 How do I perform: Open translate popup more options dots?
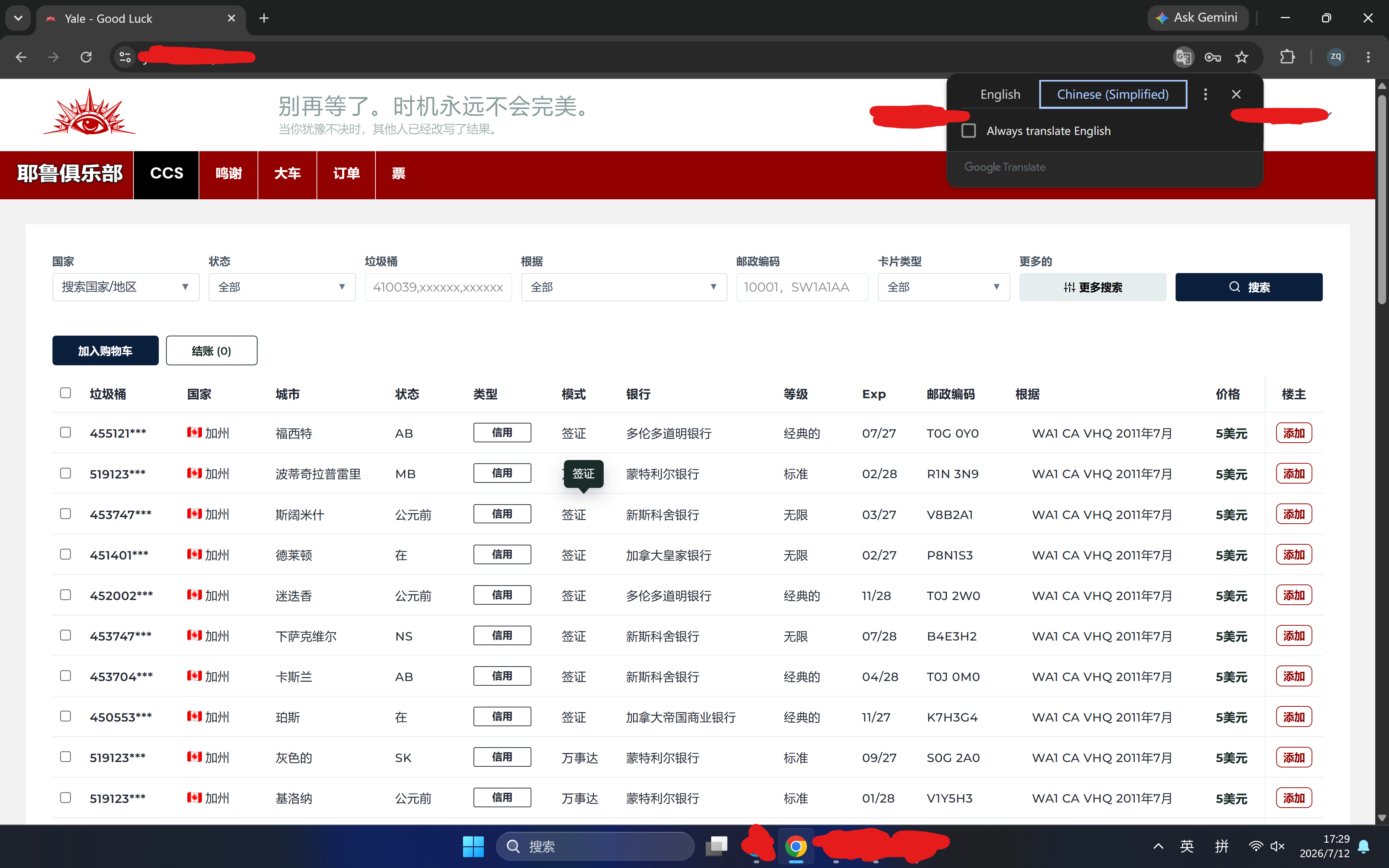point(1205,94)
